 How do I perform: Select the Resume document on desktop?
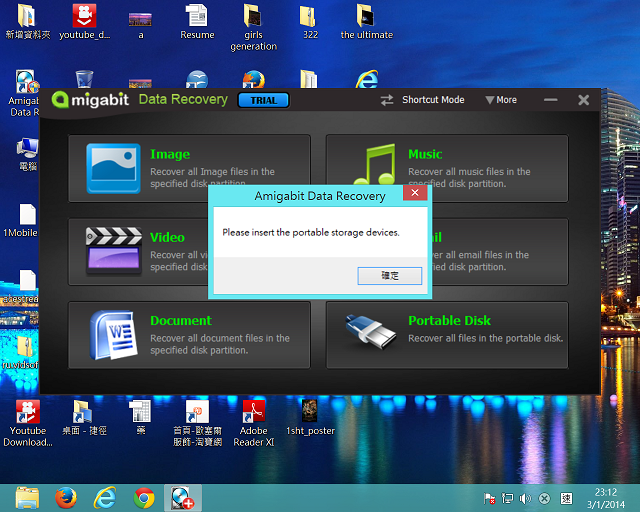[197, 22]
